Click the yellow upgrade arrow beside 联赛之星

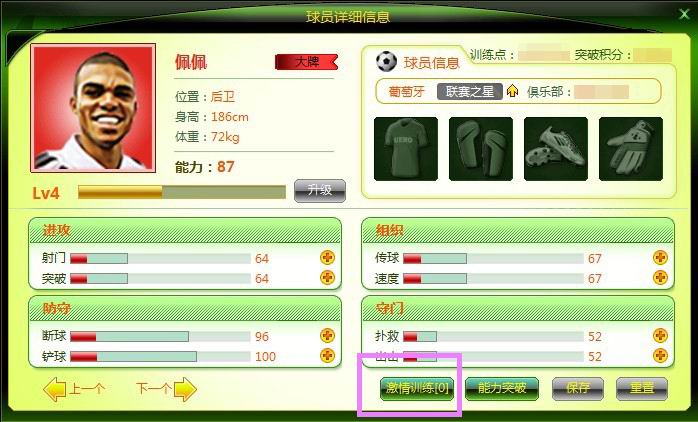click(513, 91)
